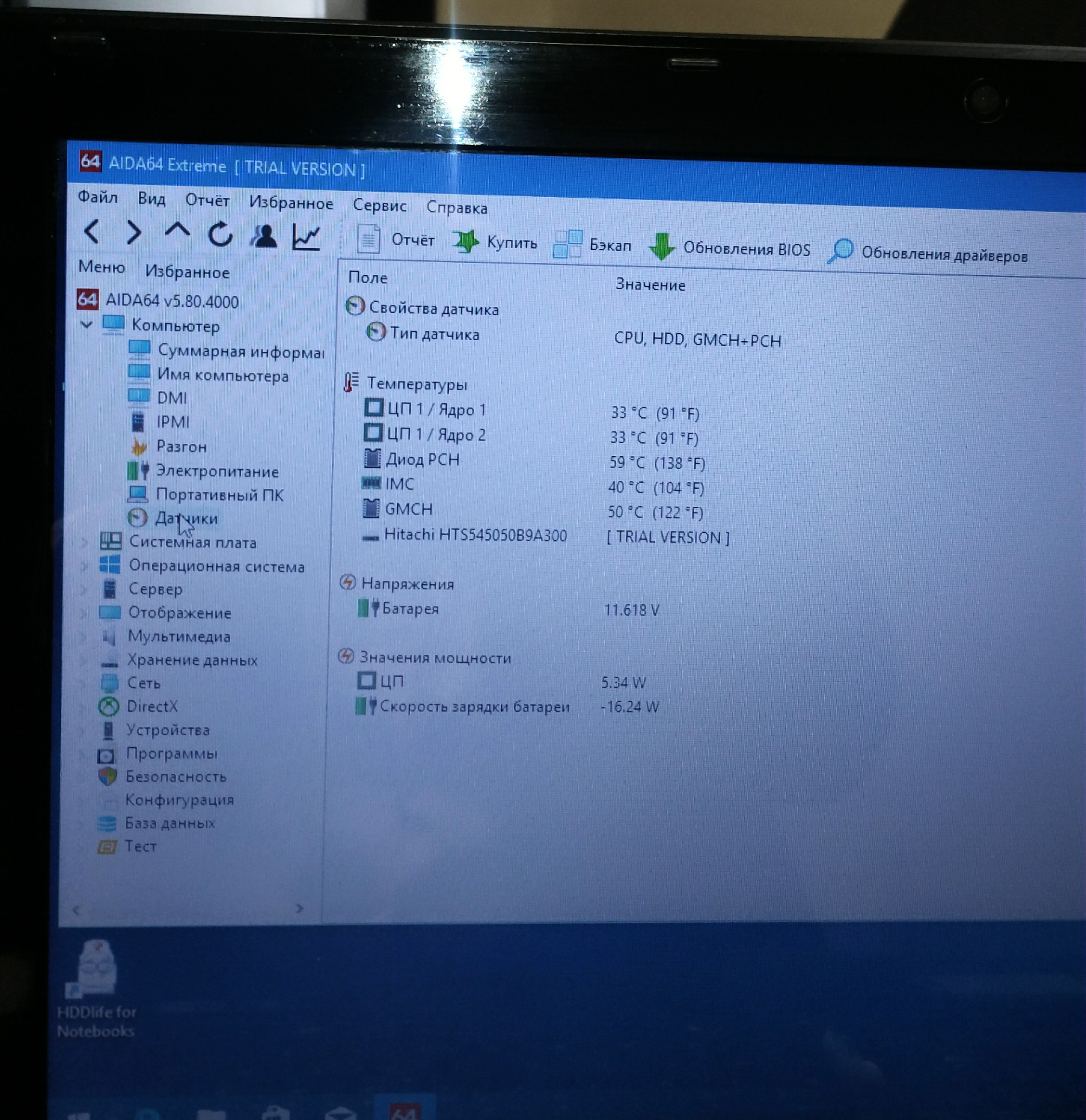This screenshot has height=1120, width=1086.
Task: Refresh the view with the circular arrow icon
Action: tap(220, 234)
